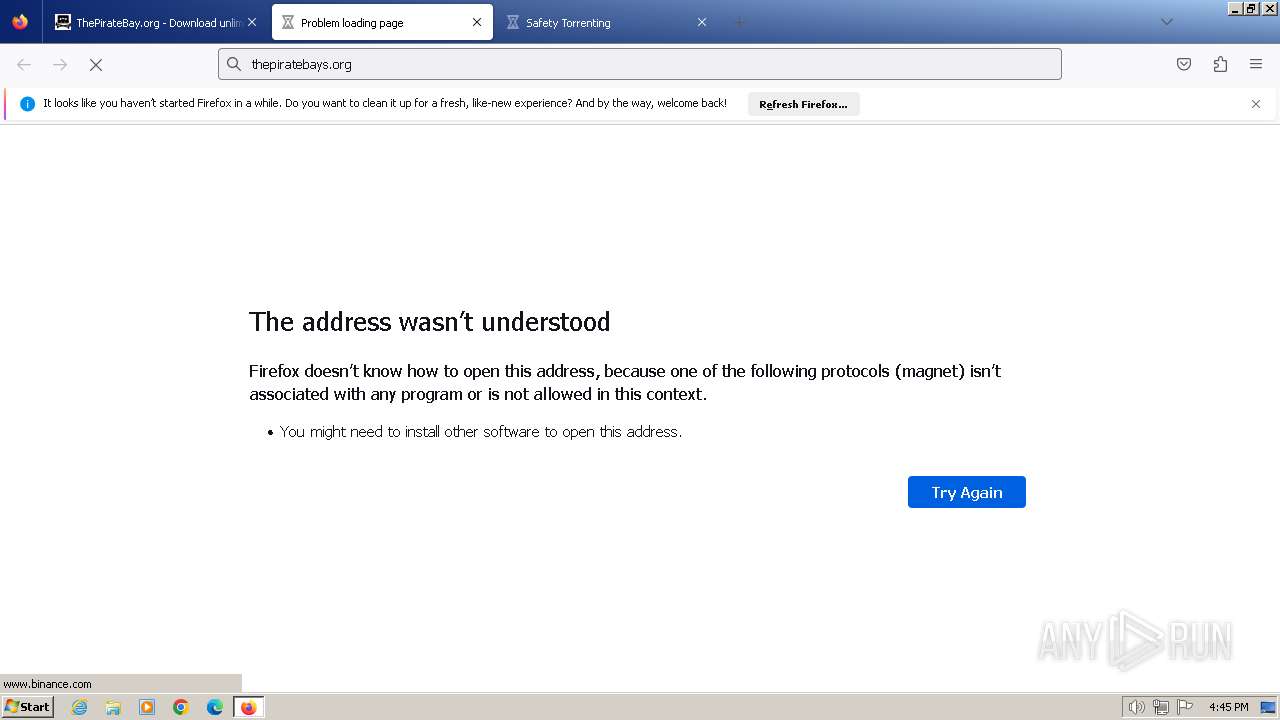1280x720 pixels.
Task: Close the Safety Torrenting tab
Action: coord(702,22)
